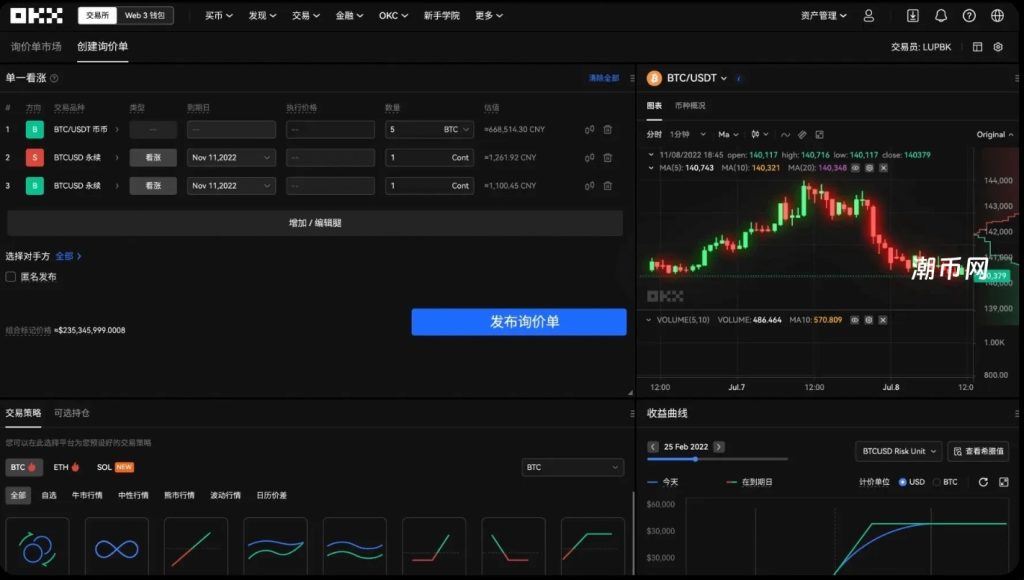Click the download app icon in the header

tap(913, 16)
